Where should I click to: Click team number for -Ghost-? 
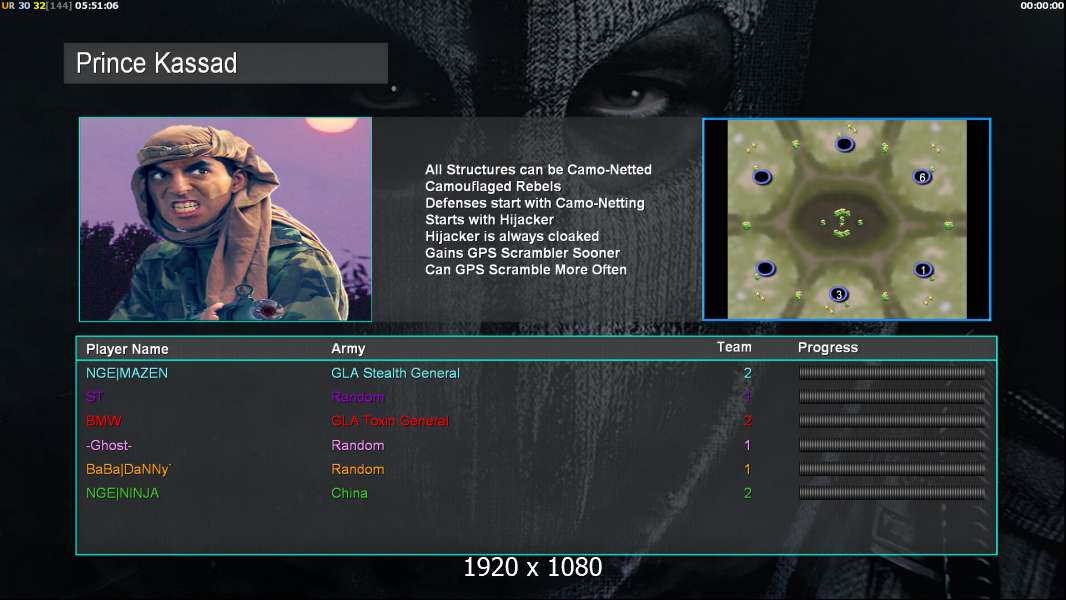point(747,445)
